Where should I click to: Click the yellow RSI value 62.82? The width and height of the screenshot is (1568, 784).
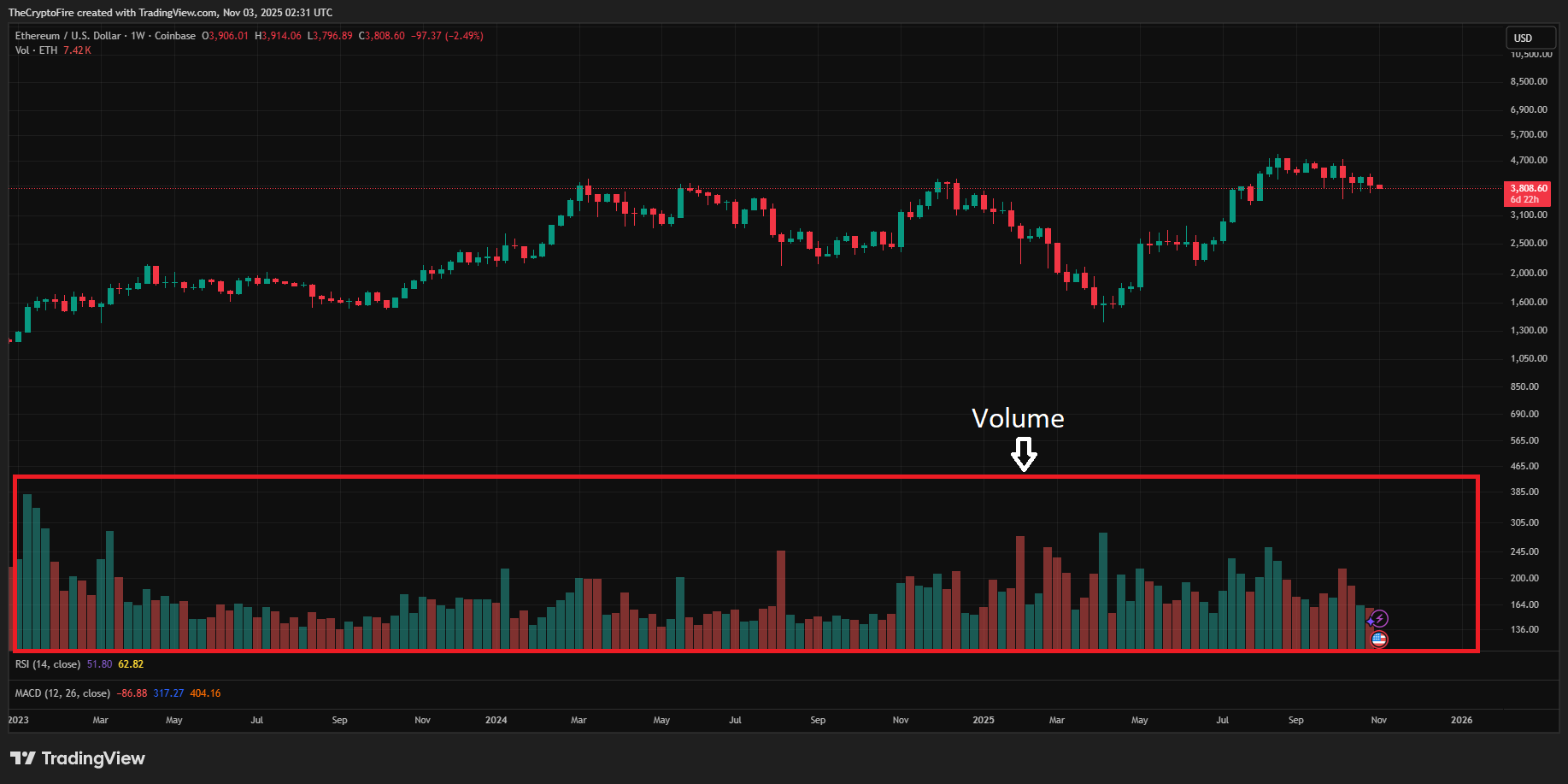tap(130, 663)
